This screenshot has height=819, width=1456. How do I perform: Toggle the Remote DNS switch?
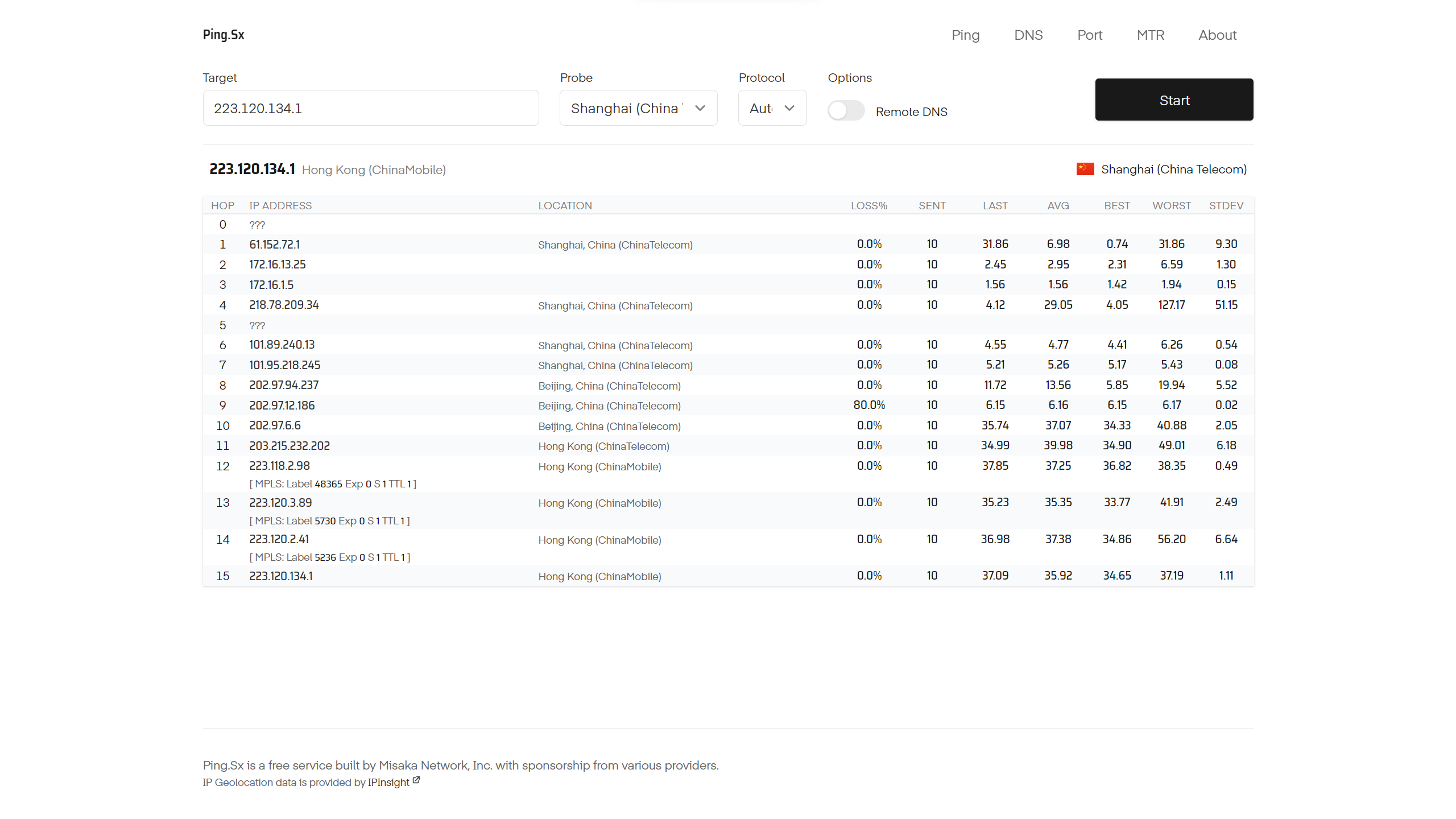846,110
